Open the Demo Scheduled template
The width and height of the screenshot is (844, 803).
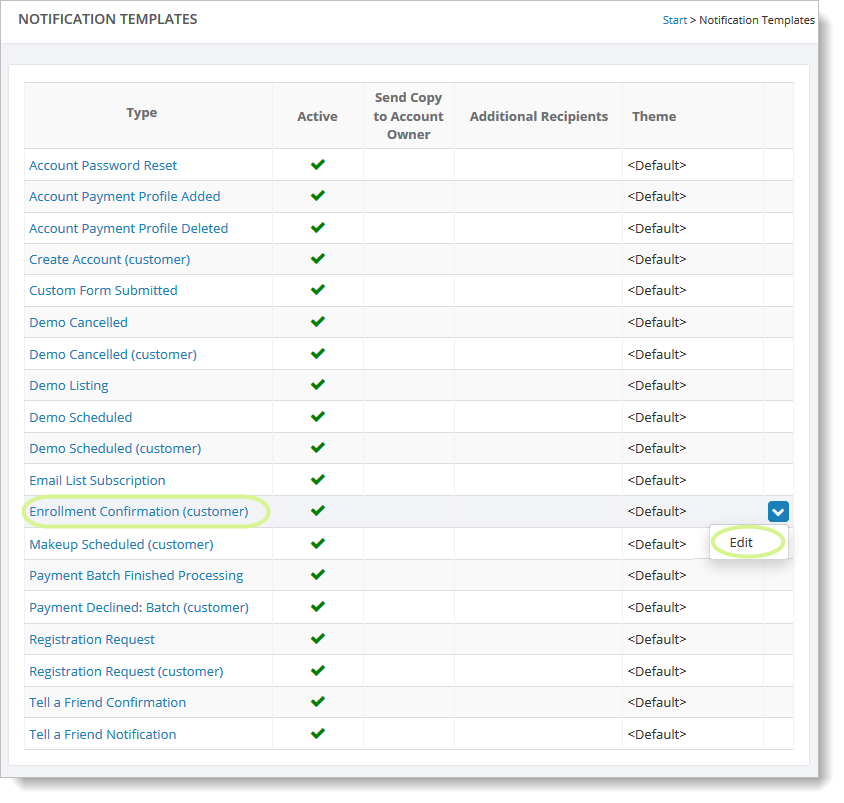tap(80, 417)
